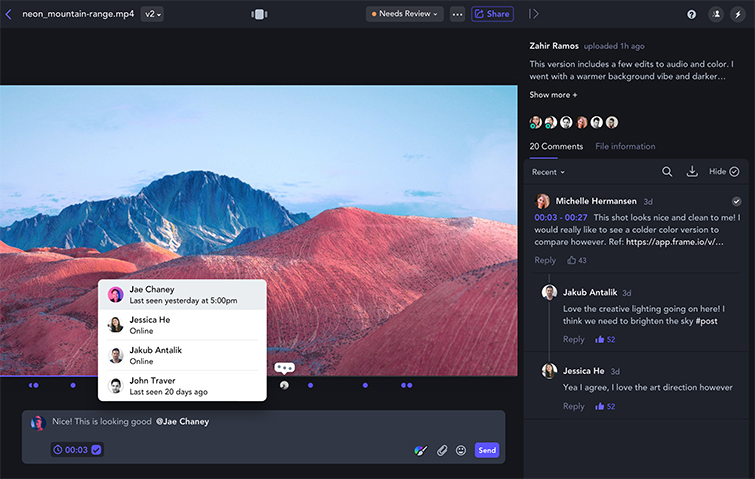The image size is (755, 479).
Task: Search comments with the magnifier icon
Action: coord(667,172)
